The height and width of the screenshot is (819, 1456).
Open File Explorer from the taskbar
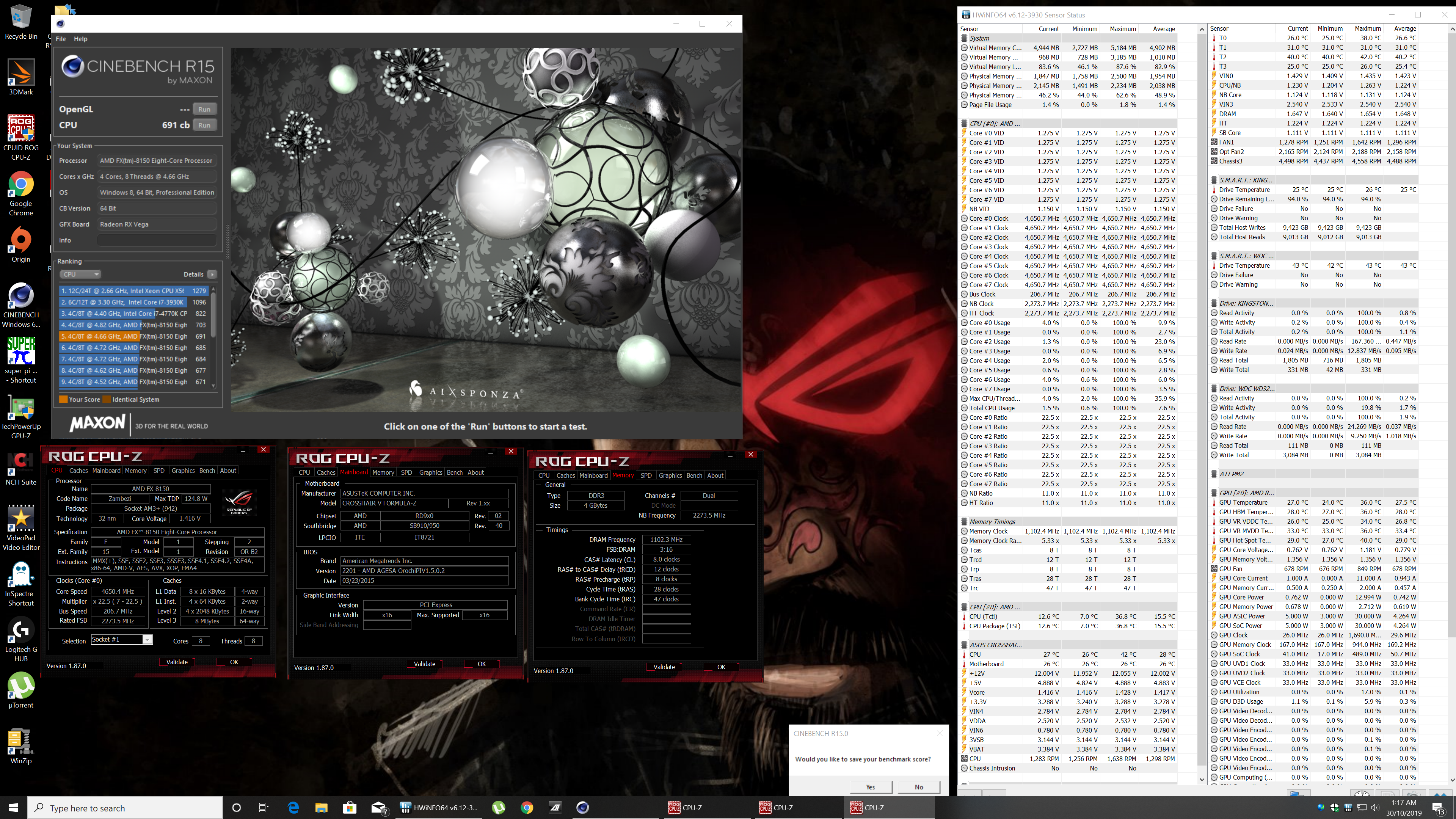coord(321,808)
